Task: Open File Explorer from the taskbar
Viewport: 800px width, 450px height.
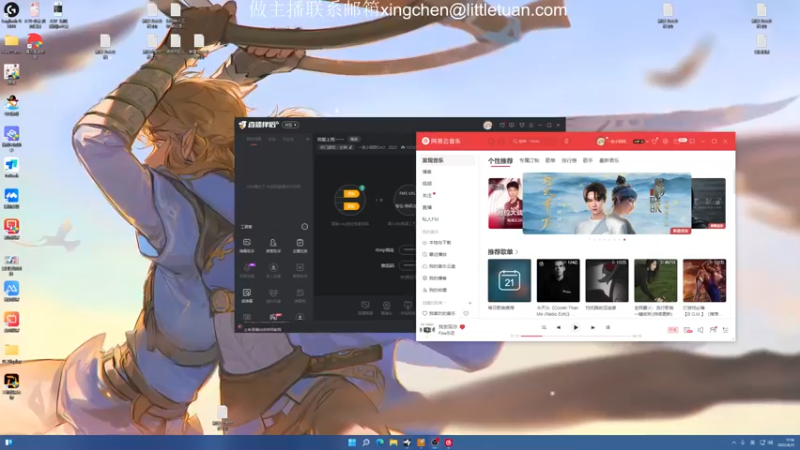Action: (x=393, y=442)
